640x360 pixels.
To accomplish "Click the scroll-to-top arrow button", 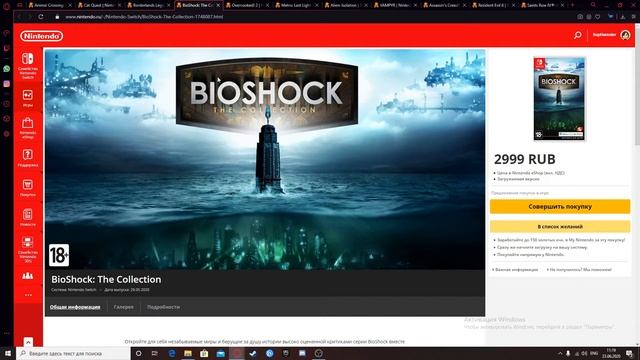I will [28, 342].
